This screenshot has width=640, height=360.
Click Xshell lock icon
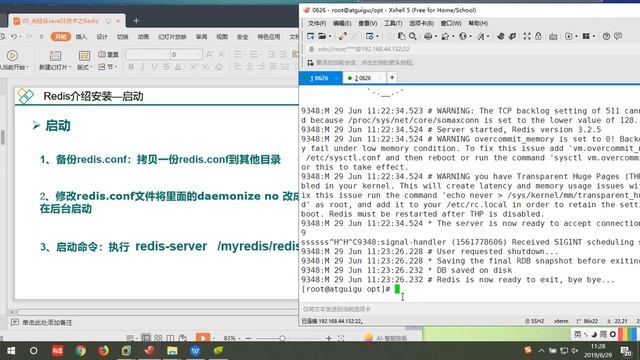[538, 36]
